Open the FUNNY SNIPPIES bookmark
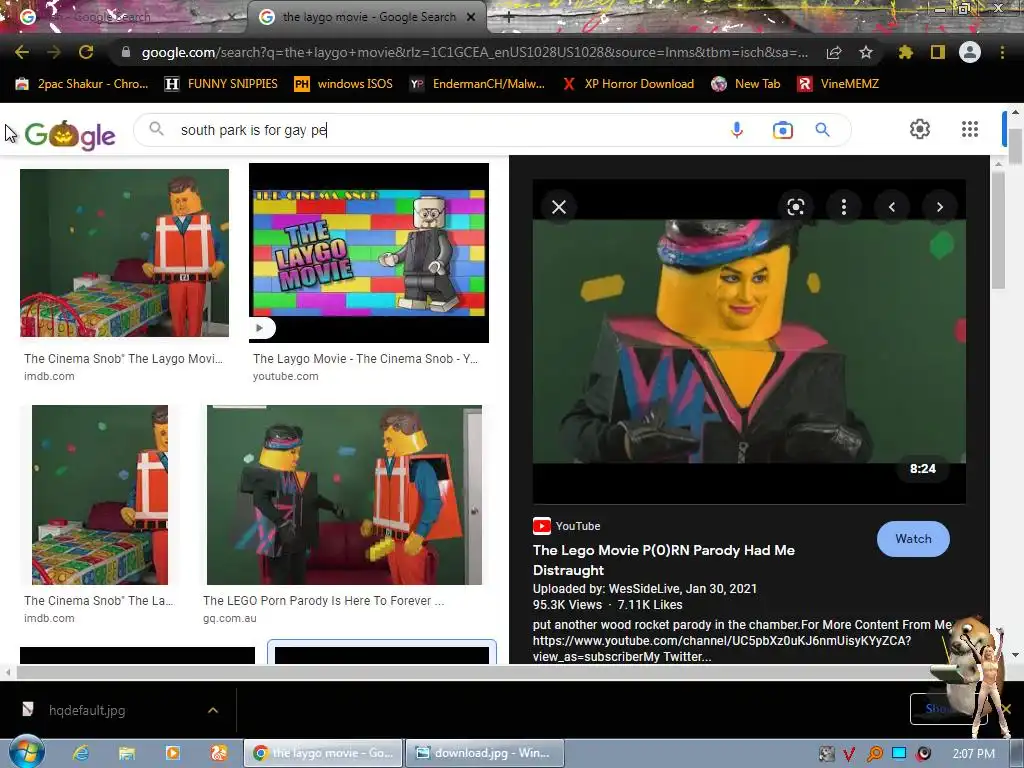Viewport: 1024px width, 768px height. (221, 84)
